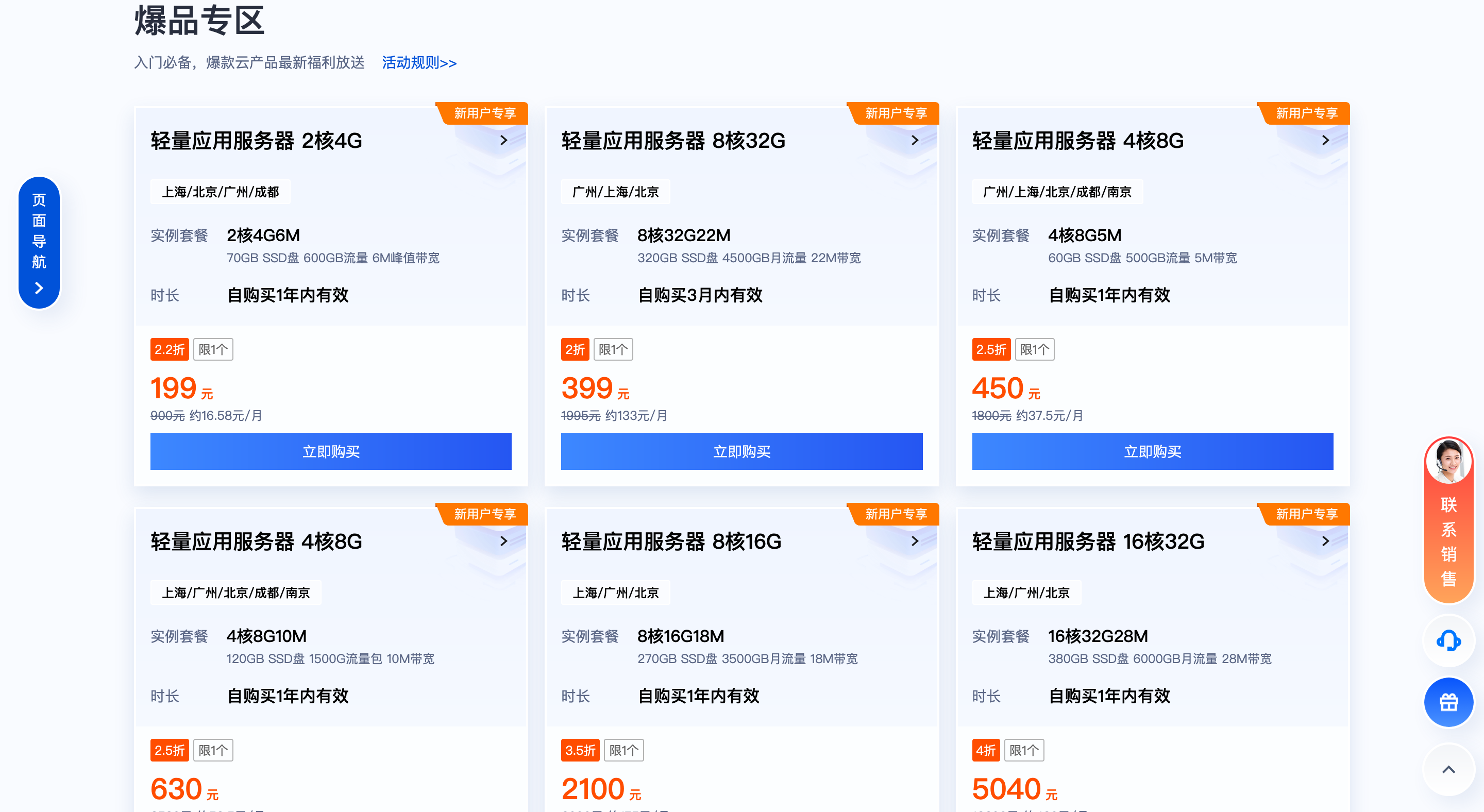The width and height of the screenshot is (1484, 812).
Task: Click the 199元 price
Action: click(181, 388)
